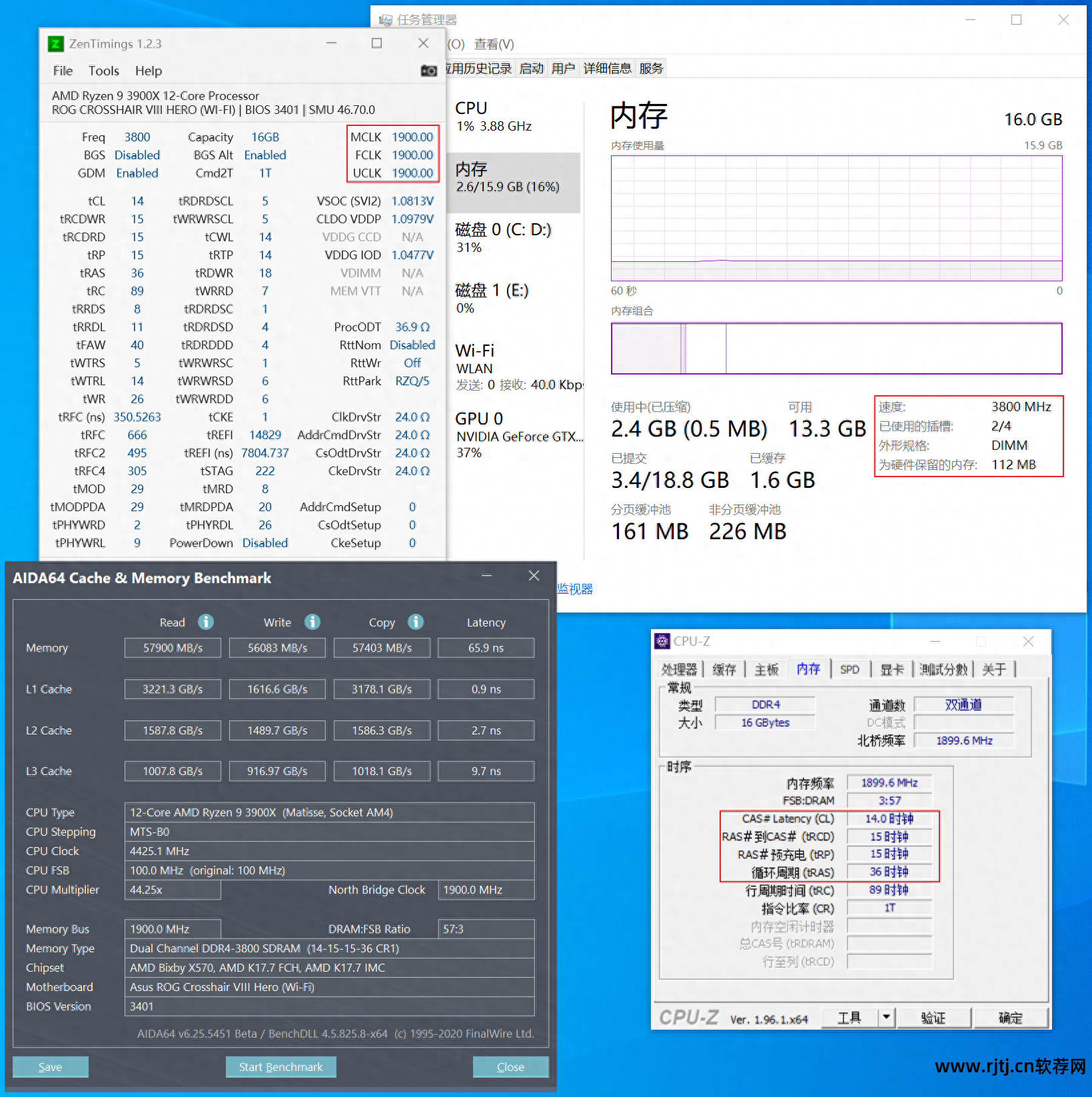Image resolution: width=1092 pixels, height=1097 pixels.
Task: Select the 显卡 tab in CPU-Z
Action: (892, 669)
